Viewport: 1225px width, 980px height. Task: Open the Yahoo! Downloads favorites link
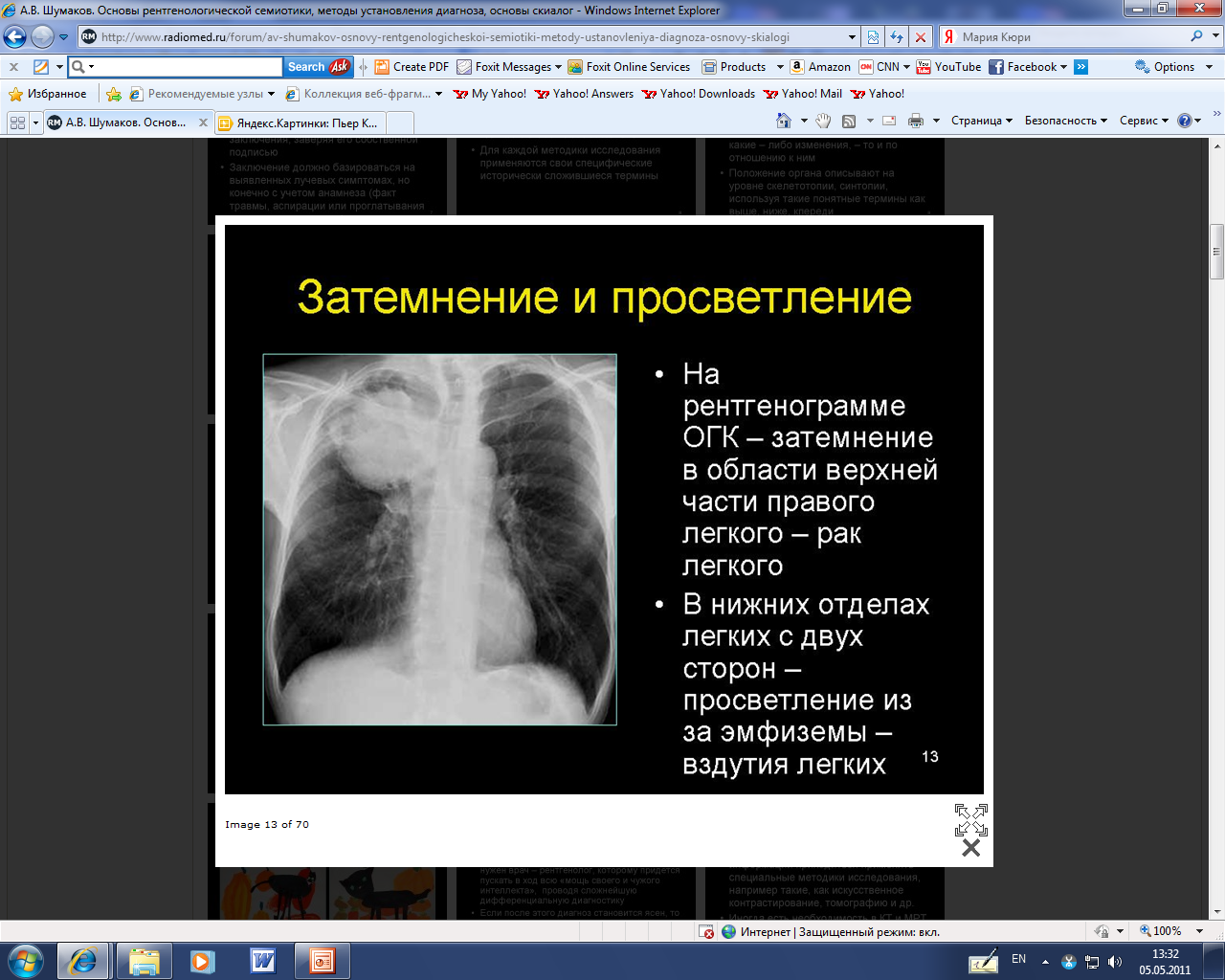click(x=698, y=94)
